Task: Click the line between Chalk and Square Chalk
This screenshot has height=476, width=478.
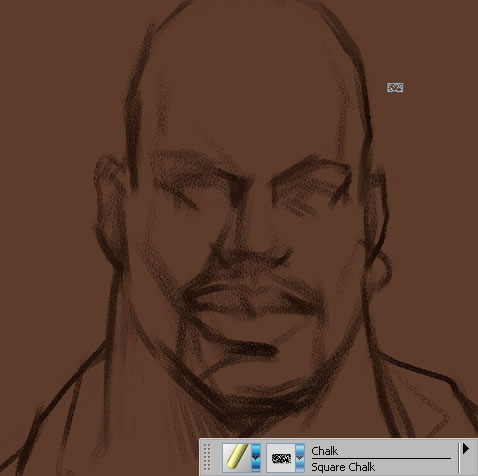Action: coord(381,458)
